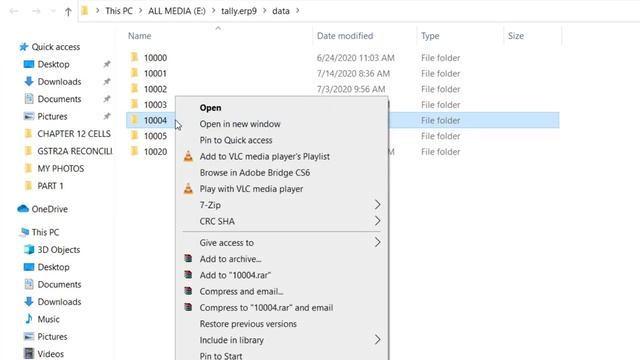Open PART 1 folder in sidebar
Image resolution: width=640 pixels, height=360 pixels.
[x=50, y=186]
